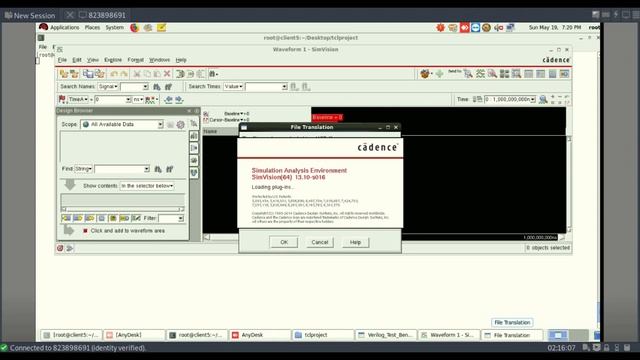This screenshot has width=640, height=360.
Task: Expand the Search Names text combo box arrow
Action: coord(145,87)
